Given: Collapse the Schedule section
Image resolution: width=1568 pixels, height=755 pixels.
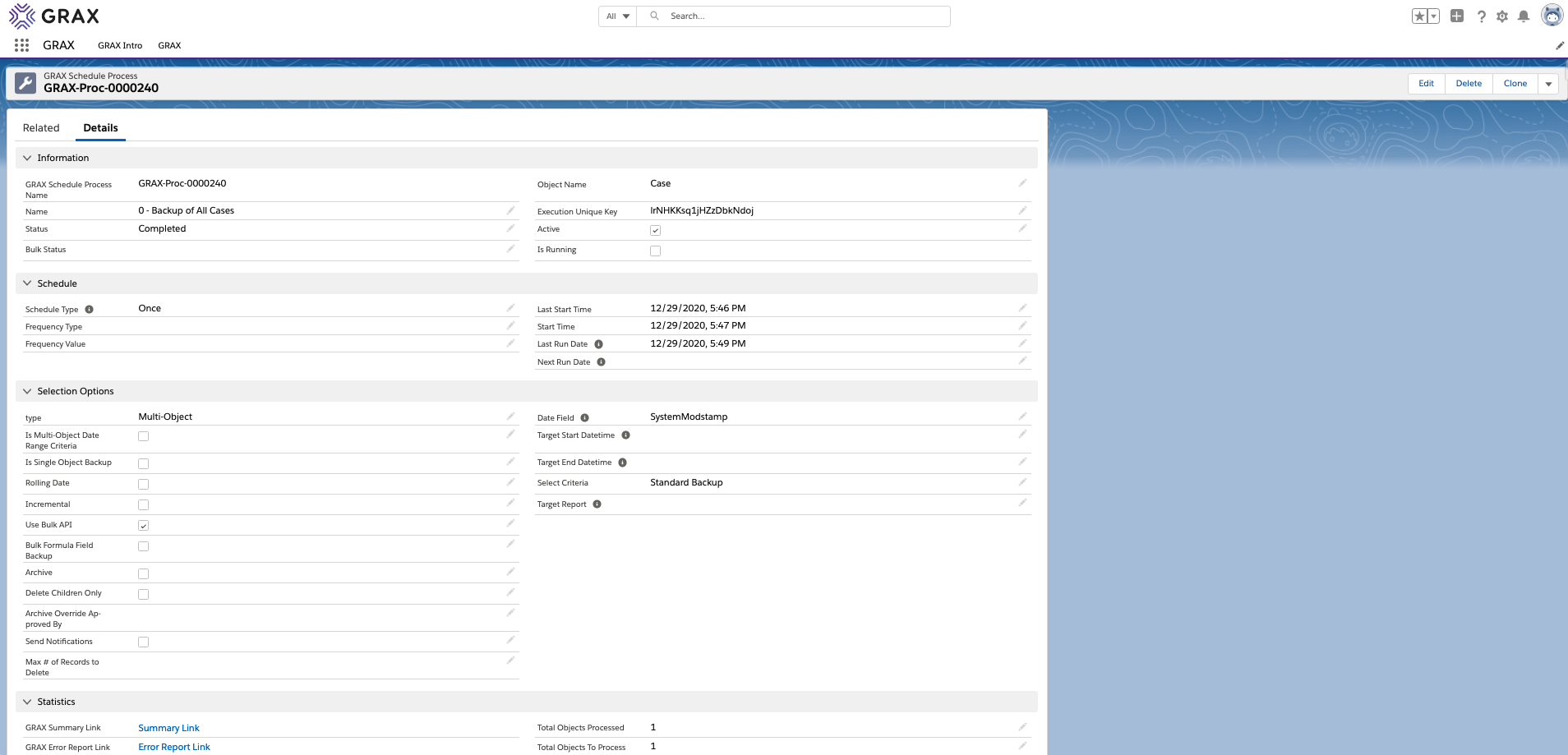Looking at the screenshot, I should [27, 283].
